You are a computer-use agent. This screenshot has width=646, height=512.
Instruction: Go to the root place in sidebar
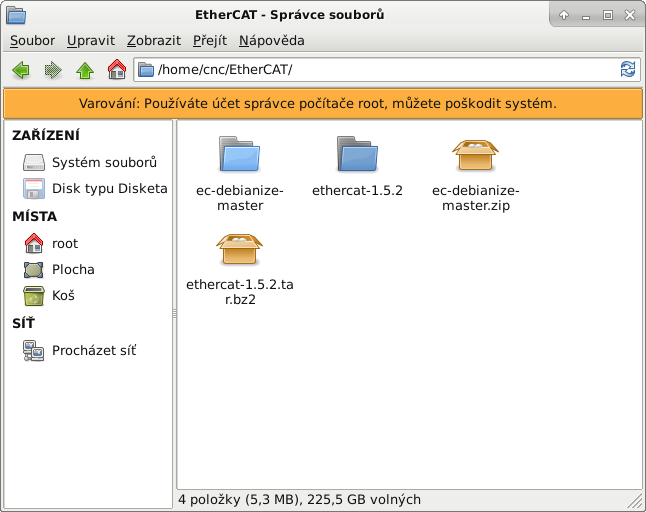point(64,243)
